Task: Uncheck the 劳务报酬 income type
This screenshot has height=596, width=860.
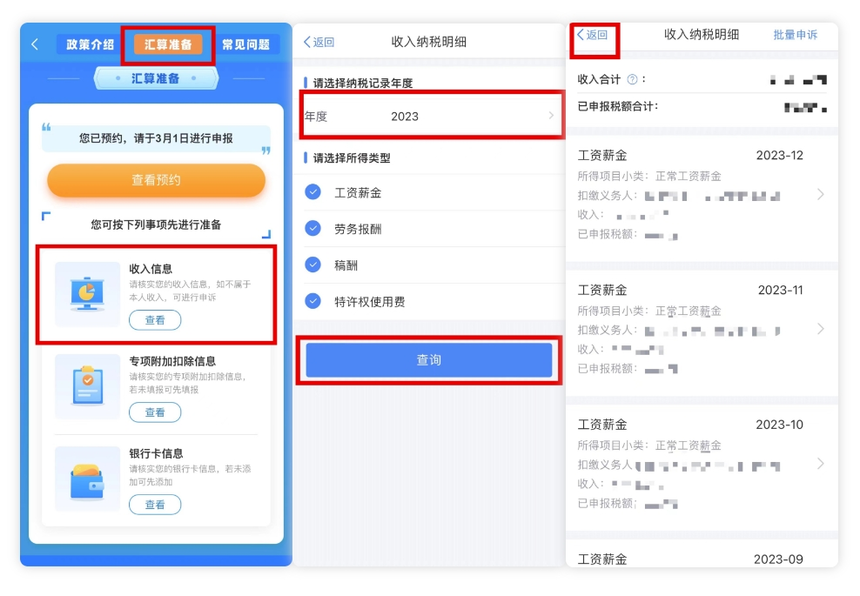Action: (313, 229)
